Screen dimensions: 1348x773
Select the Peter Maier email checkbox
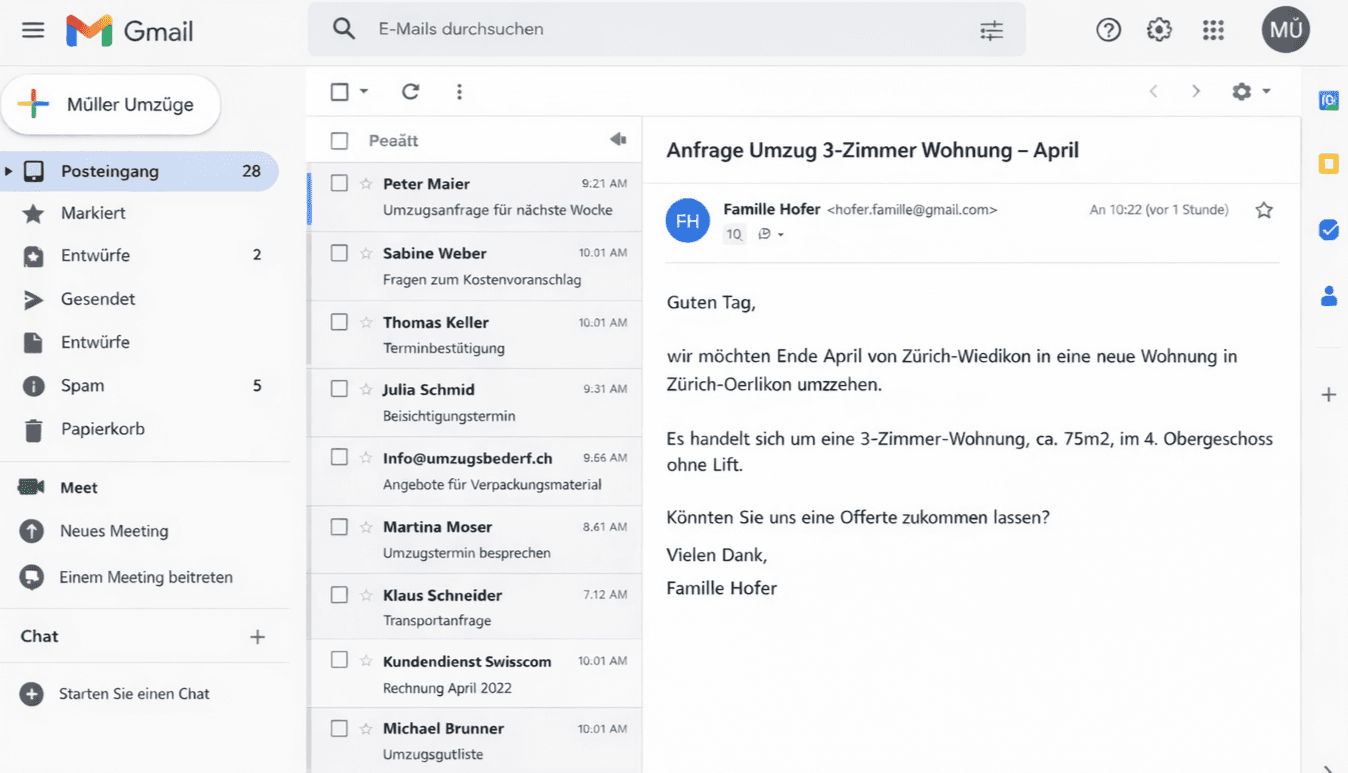pos(338,183)
